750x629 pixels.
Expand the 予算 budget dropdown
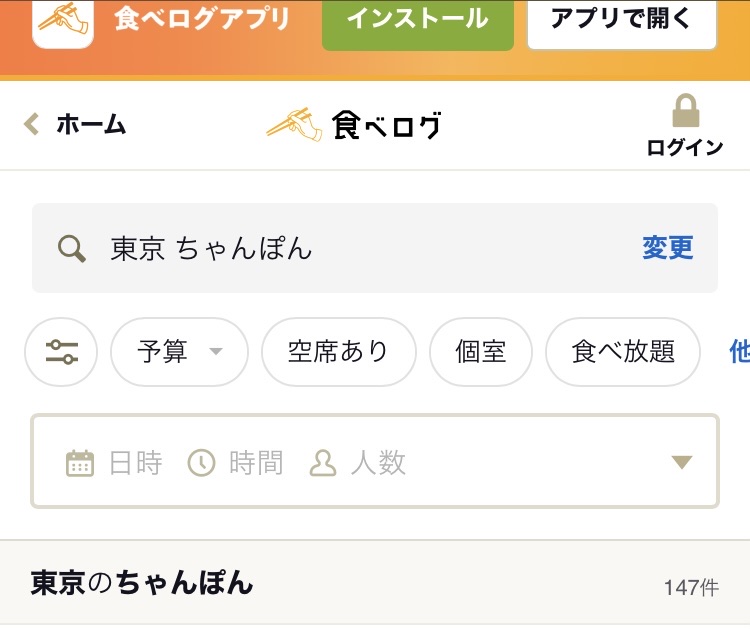pyautogui.click(x=179, y=352)
